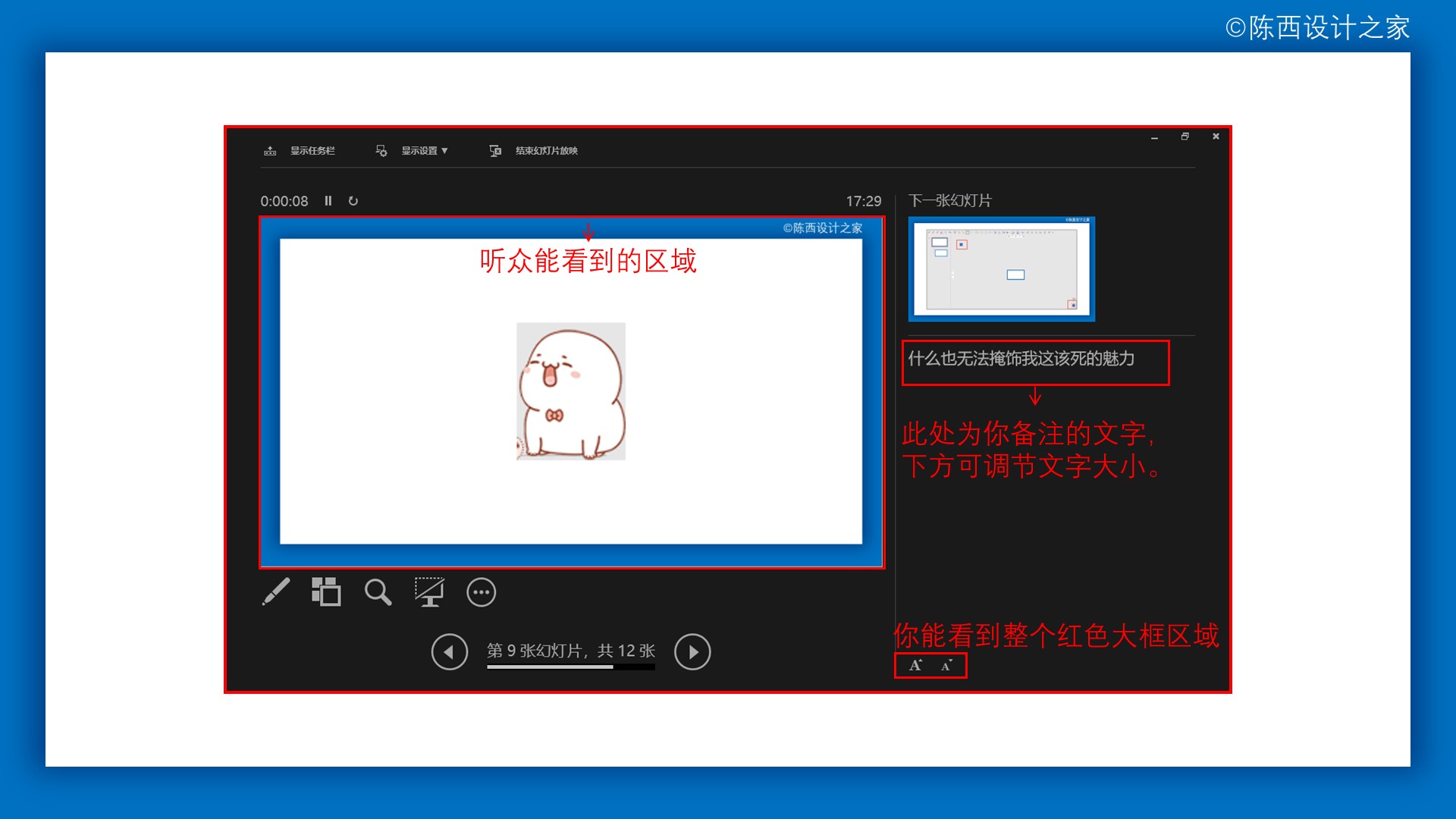Click the next slide preview thumbnail

[1002, 269]
